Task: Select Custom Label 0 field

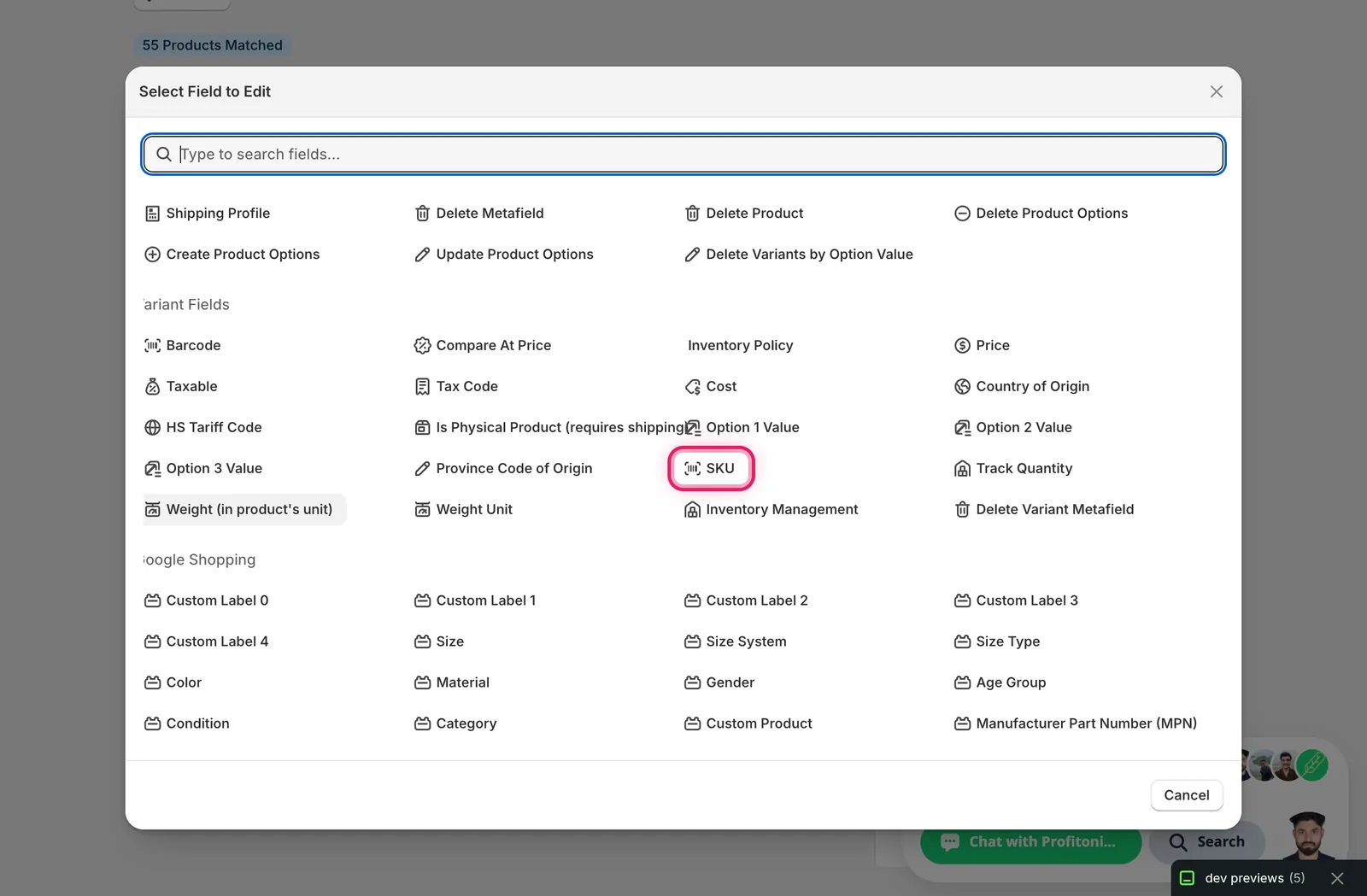Action: click(206, 600)
